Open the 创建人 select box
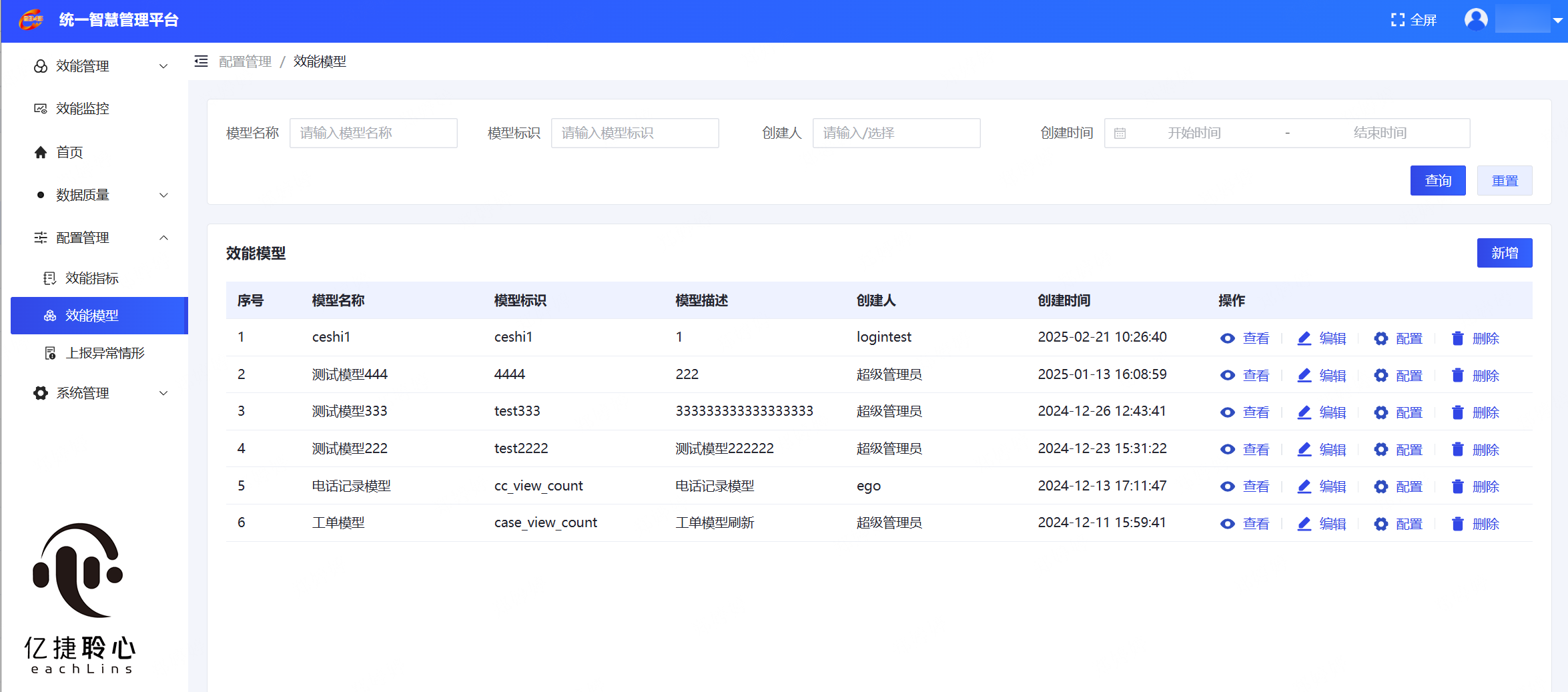Image resolution: width=1568 pixels, height=692 pixels. 897,133
